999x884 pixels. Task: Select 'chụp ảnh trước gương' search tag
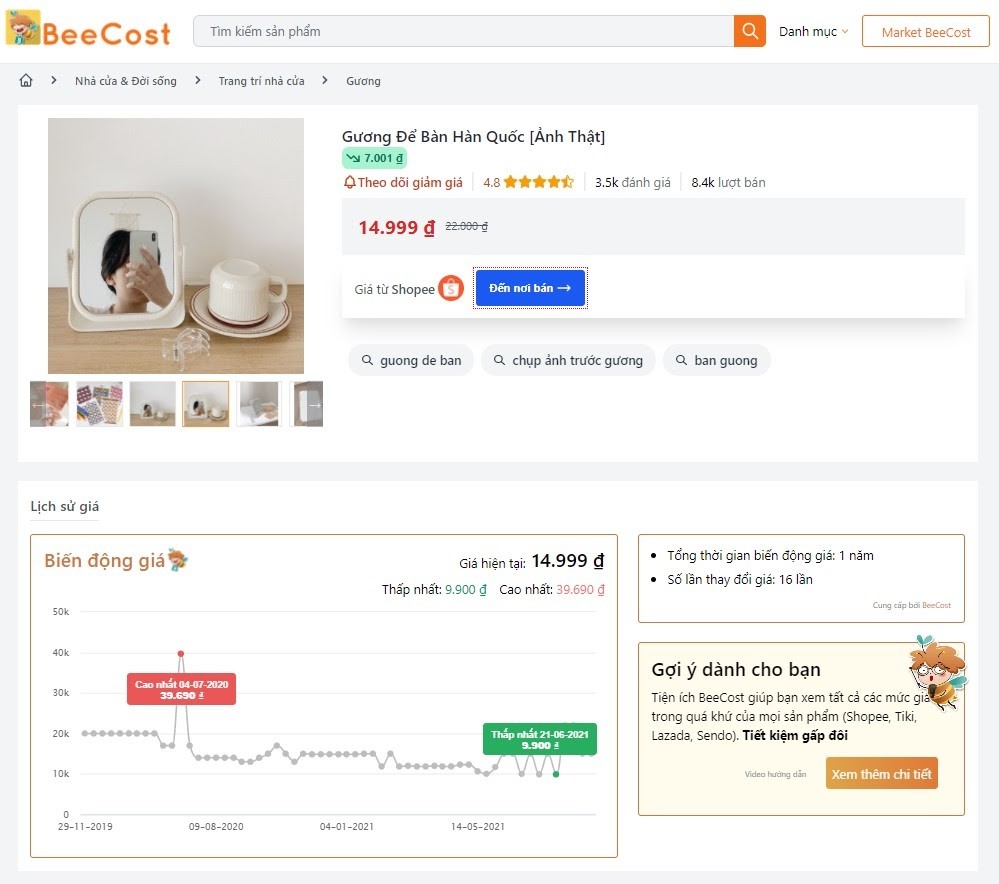tap(568, 360)
